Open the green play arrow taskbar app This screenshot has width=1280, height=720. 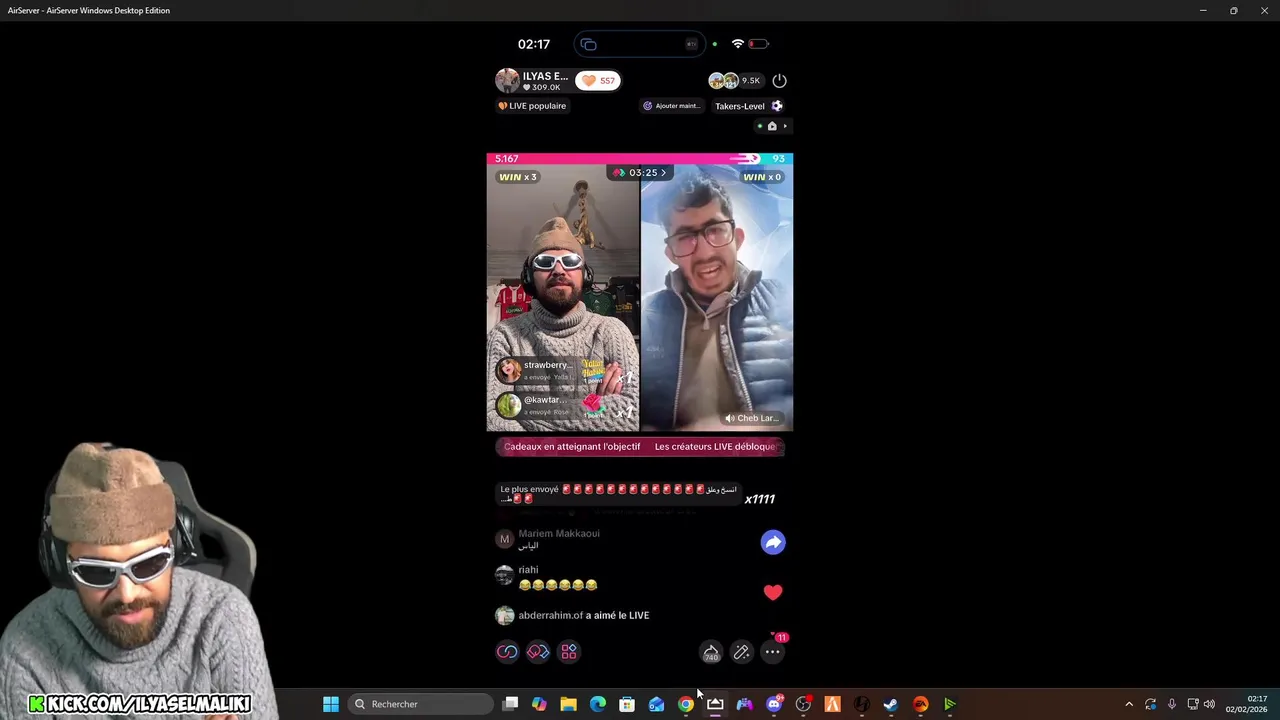pos(950,704)
